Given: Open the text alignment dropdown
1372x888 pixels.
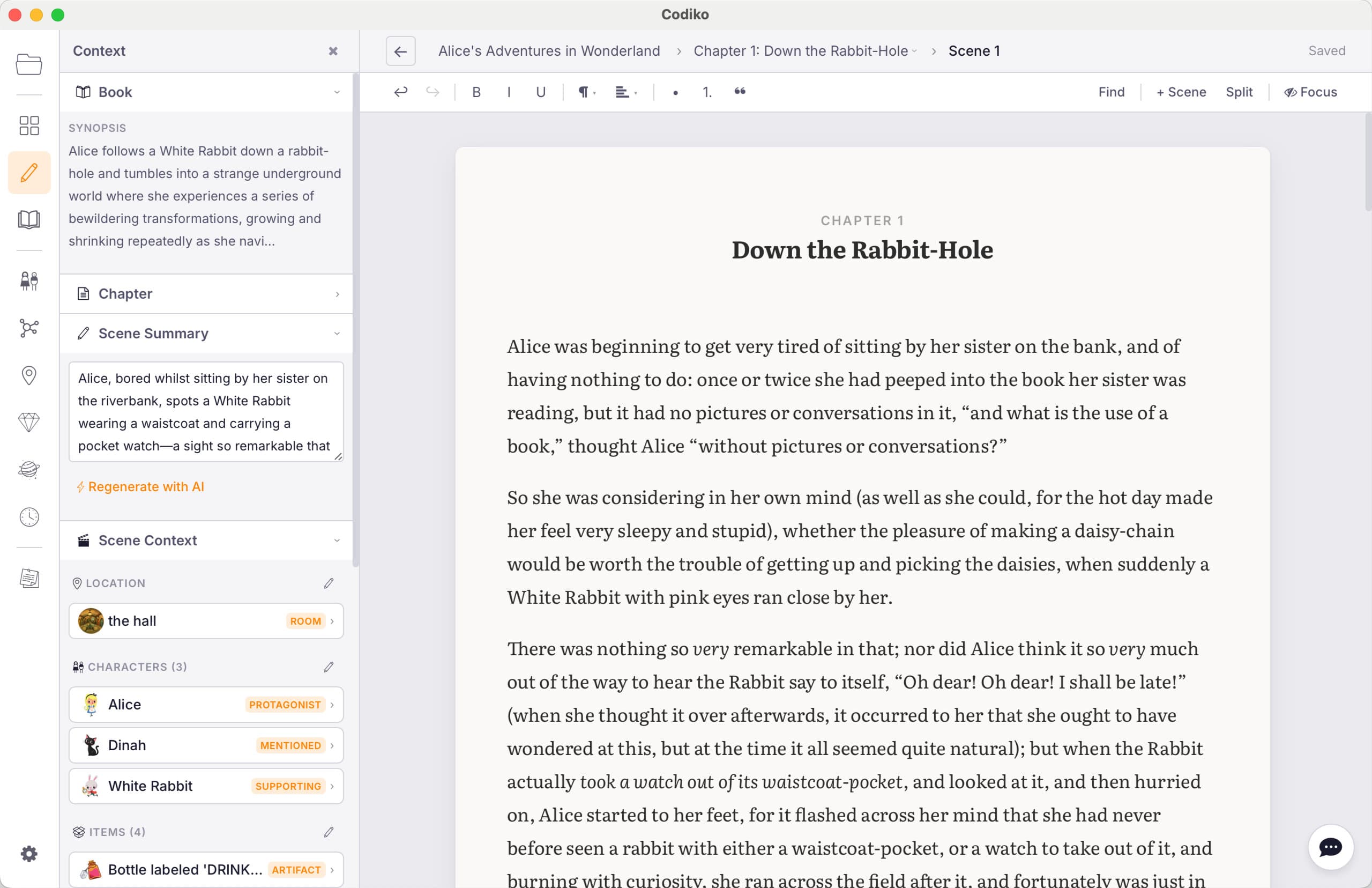Looking at the screenshot, I should tap(626, 92).
